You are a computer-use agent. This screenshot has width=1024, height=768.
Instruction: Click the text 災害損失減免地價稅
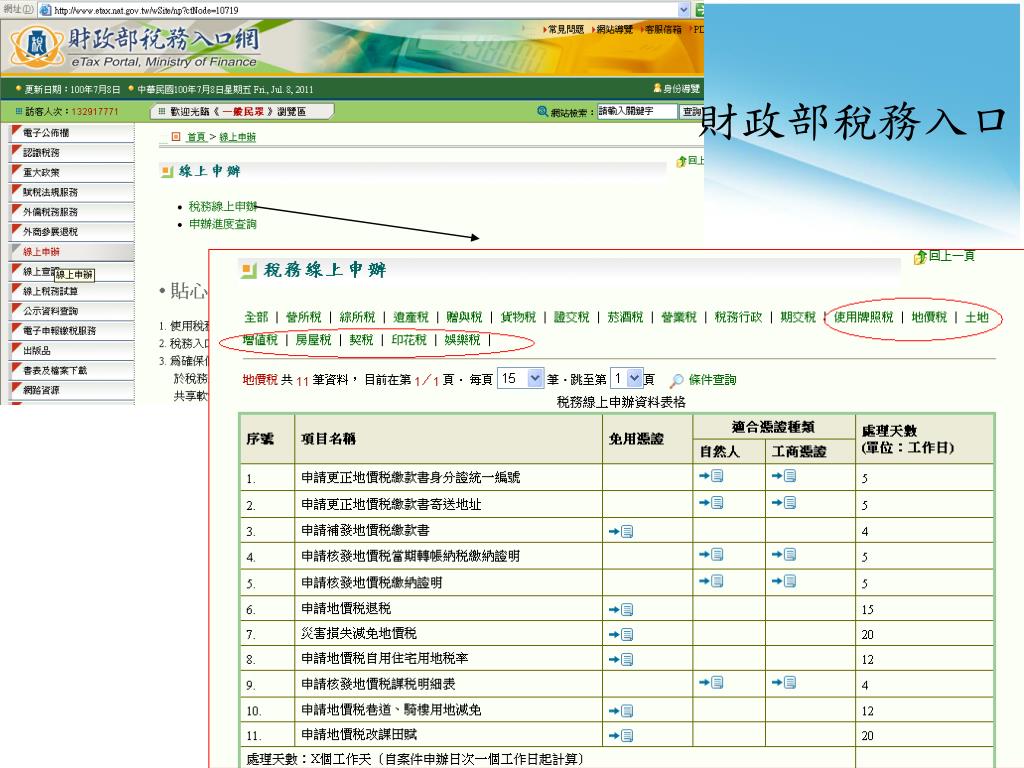tap(359, 633)
